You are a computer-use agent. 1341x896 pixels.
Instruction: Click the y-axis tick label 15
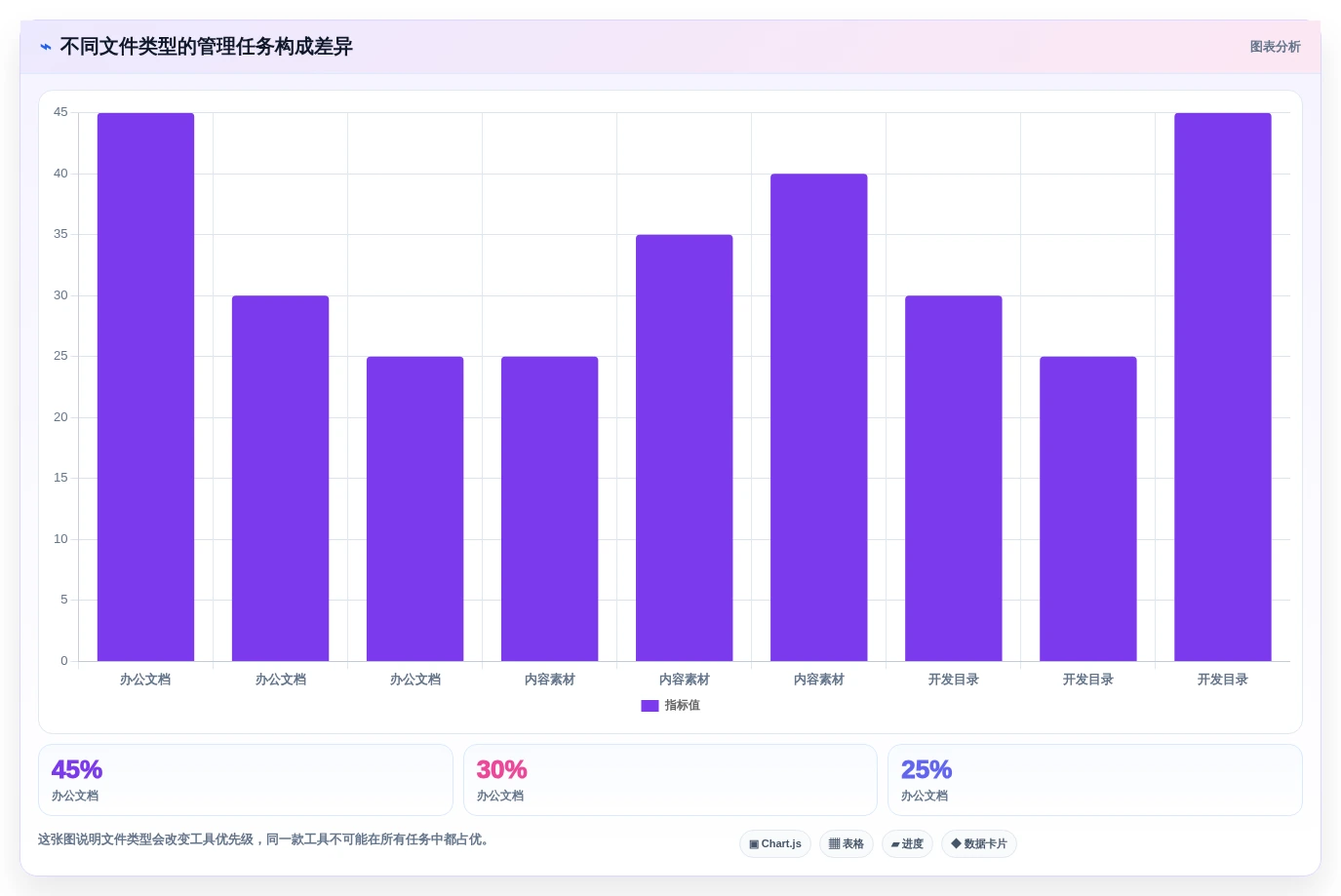60,478
